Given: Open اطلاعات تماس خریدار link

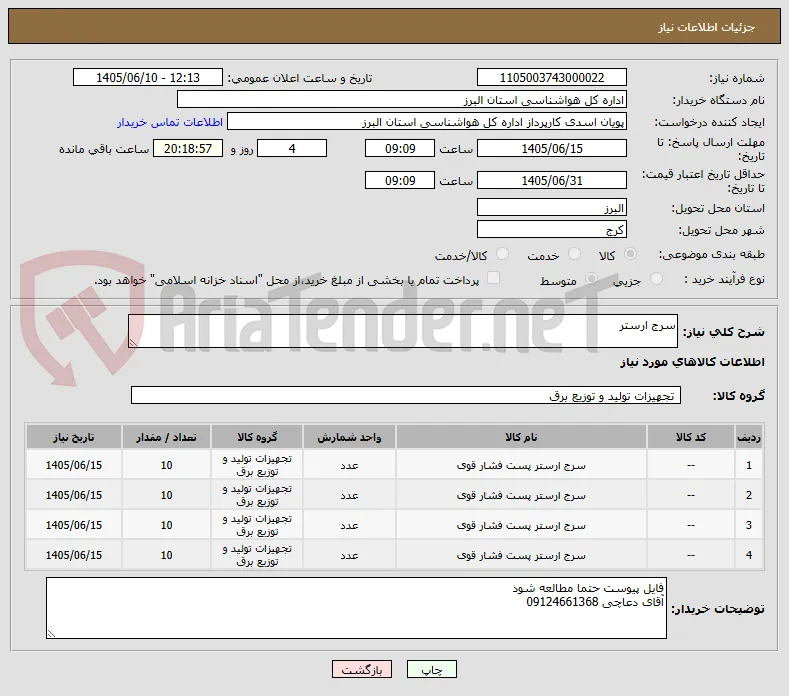Looking at the screenshot, I should [170, 122].
